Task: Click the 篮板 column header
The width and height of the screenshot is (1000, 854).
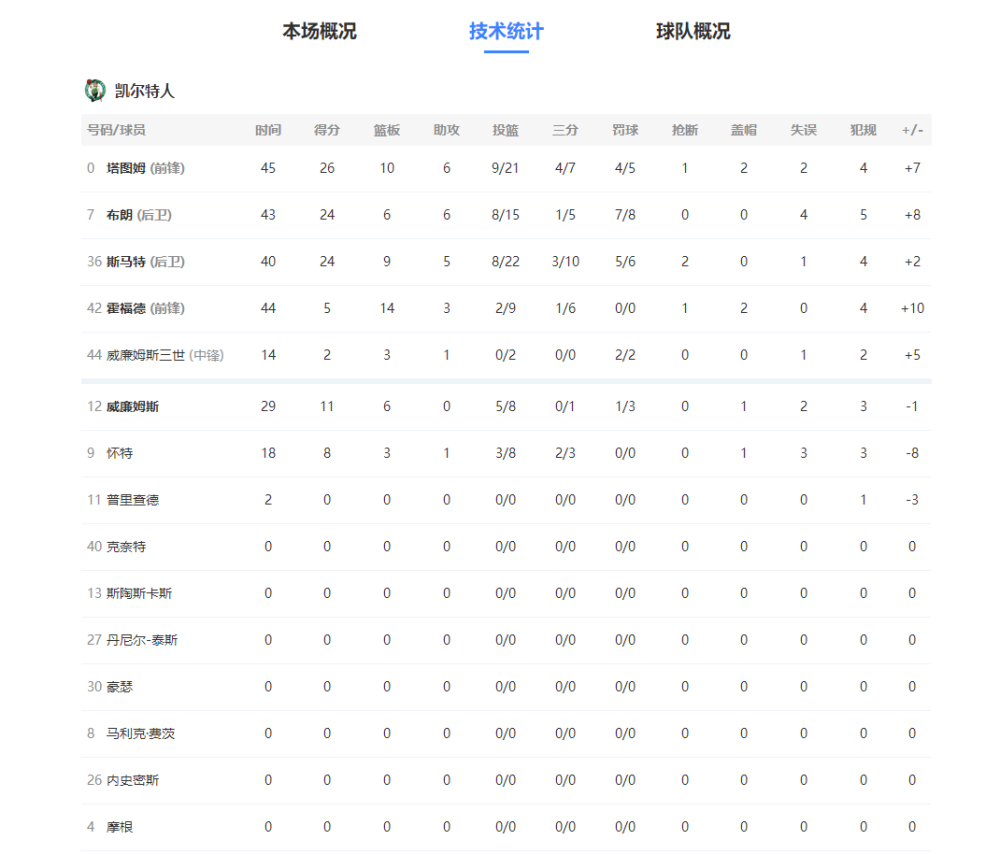Action: click(x=386, y=130)
